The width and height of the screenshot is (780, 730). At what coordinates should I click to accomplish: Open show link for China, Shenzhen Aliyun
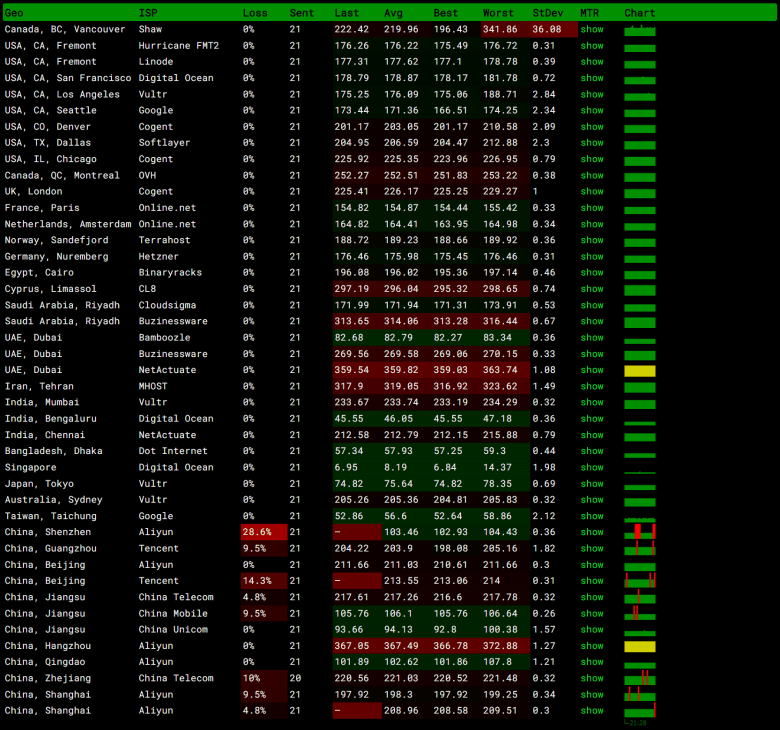[592, 532]
